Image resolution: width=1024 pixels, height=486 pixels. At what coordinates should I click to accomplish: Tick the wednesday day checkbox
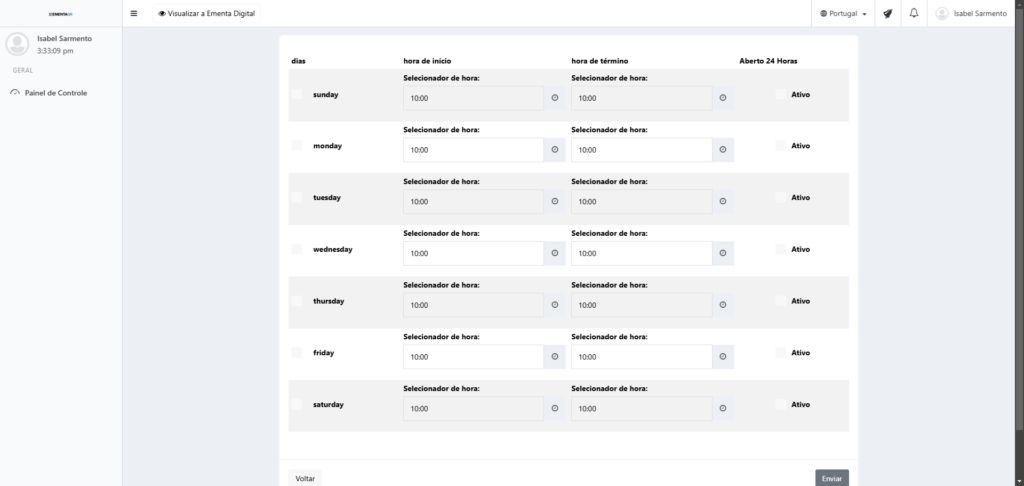pyautogui.click(x=296, y=249)
